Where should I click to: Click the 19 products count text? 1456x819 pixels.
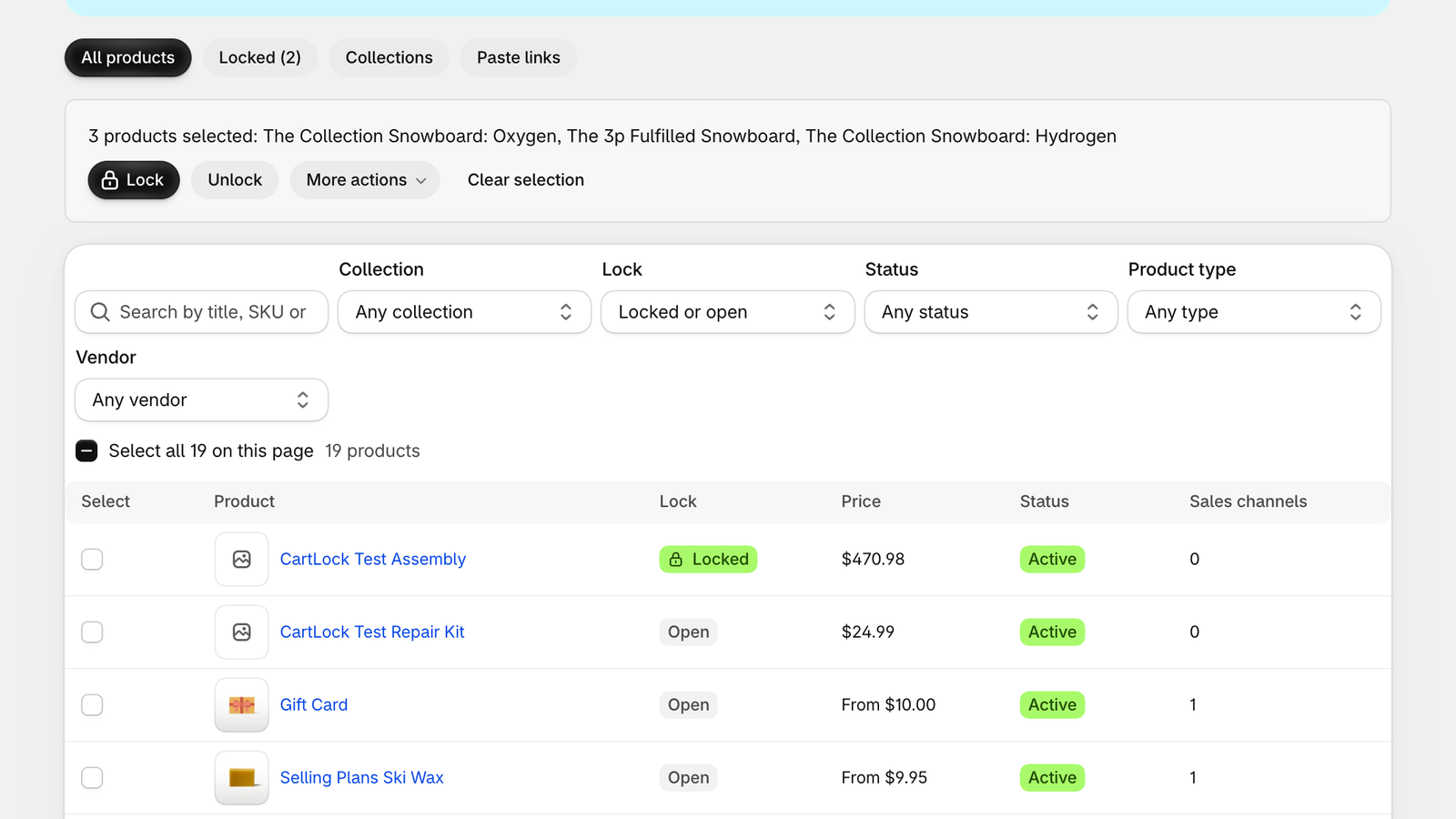click(x=372, y=450)
